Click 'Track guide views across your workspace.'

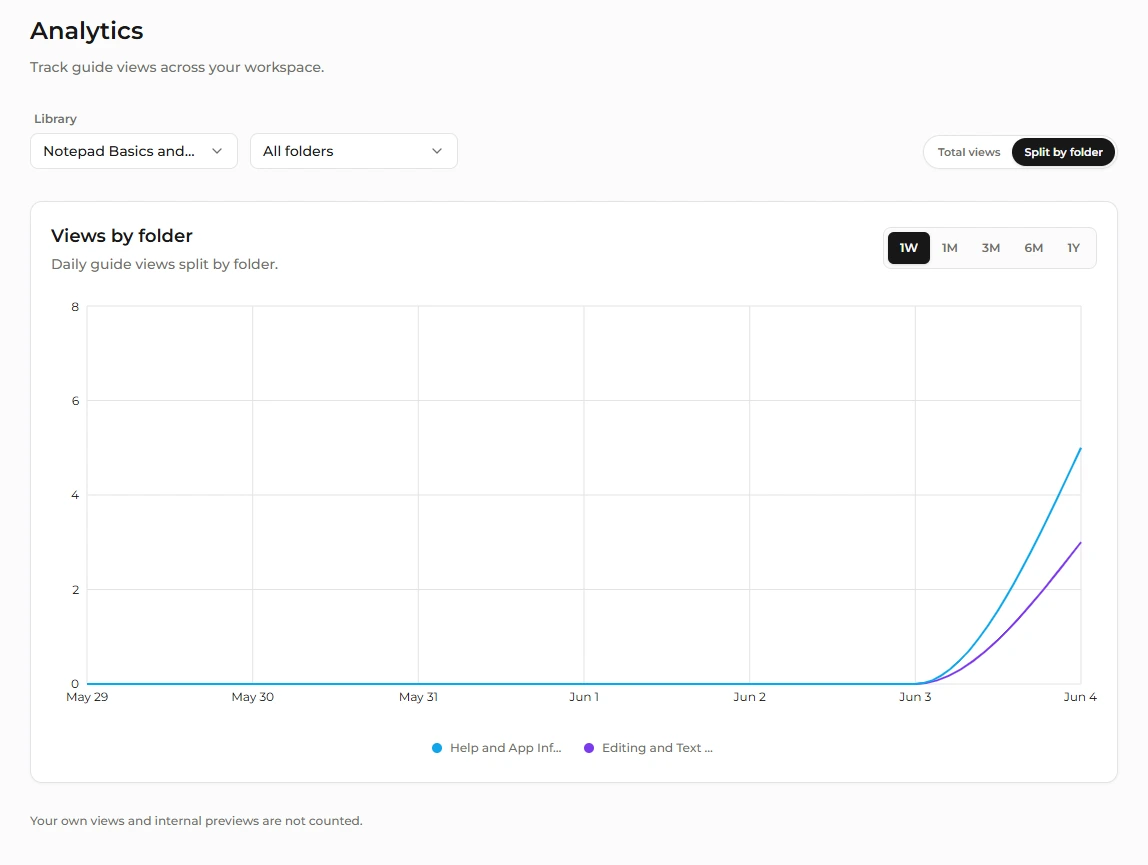pos(177,67)
